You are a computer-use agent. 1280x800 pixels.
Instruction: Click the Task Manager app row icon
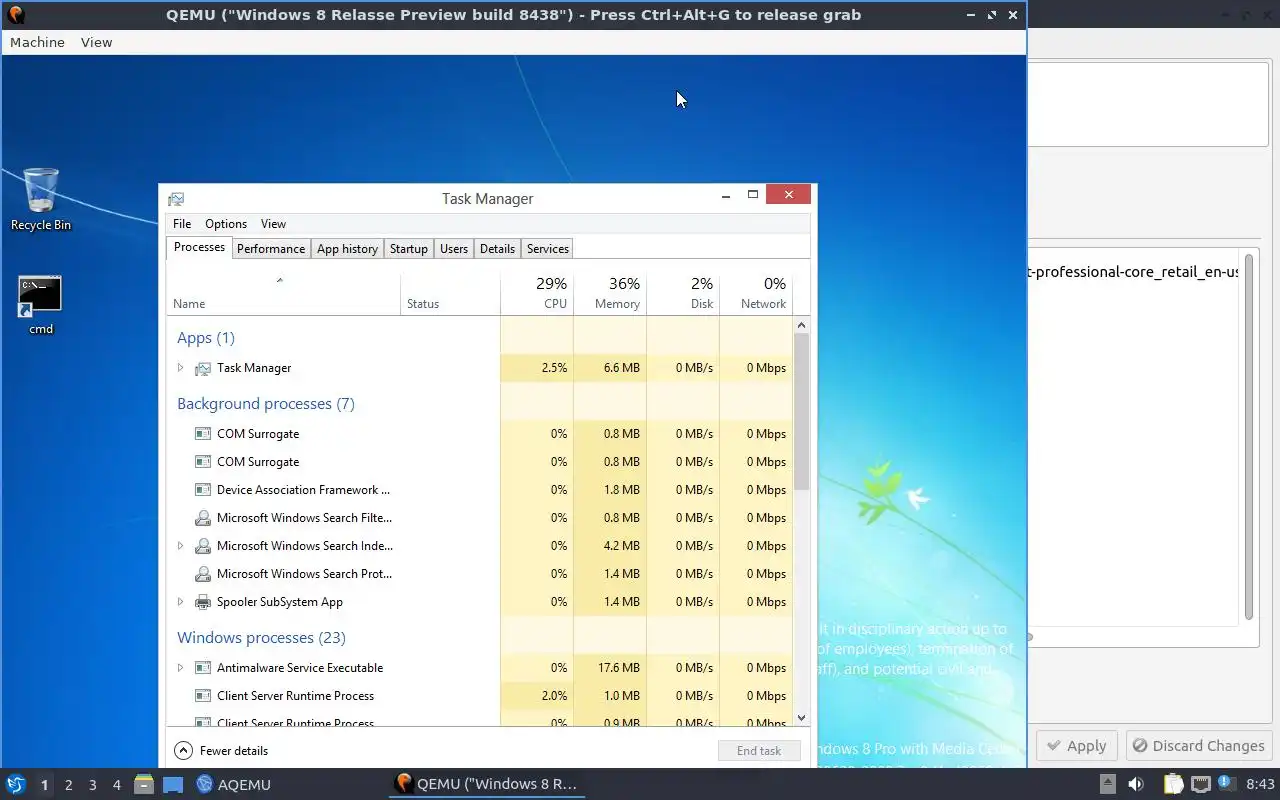pyautogui.click(x=202, y=368)
